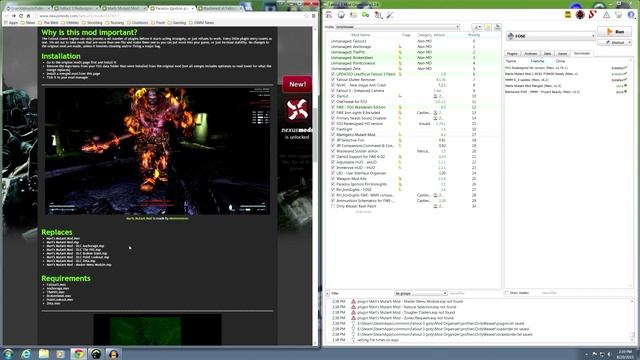640x360 pixels.
Task: Open Windows Start button
Action: 7,354
